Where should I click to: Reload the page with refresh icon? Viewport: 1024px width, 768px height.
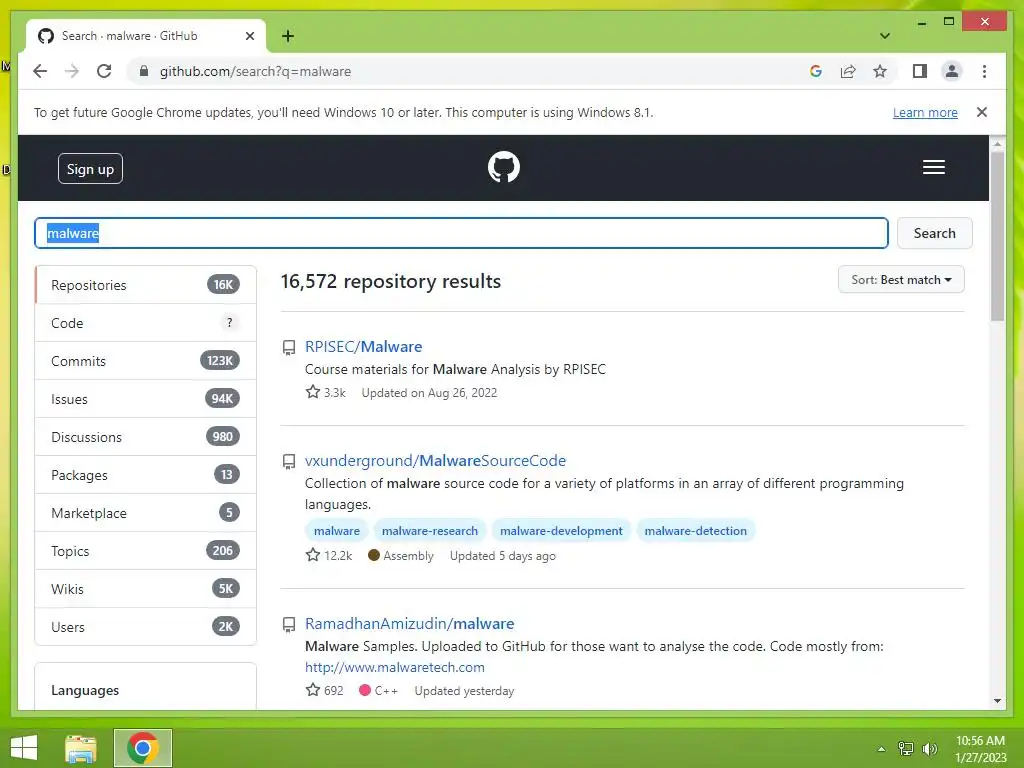point(104,71)
